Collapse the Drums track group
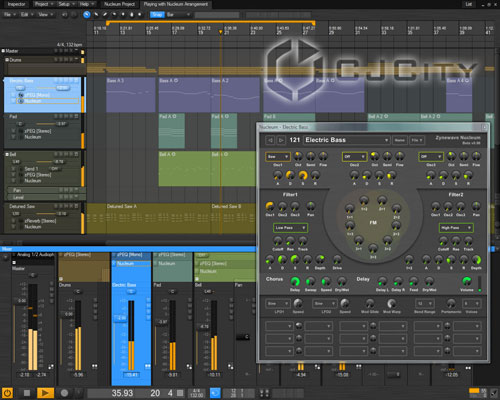Viewport: 500px width, 400px height. [7, 60]
